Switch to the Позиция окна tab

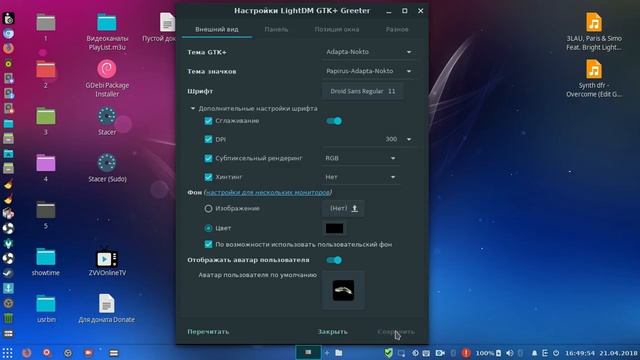[337, 29]
